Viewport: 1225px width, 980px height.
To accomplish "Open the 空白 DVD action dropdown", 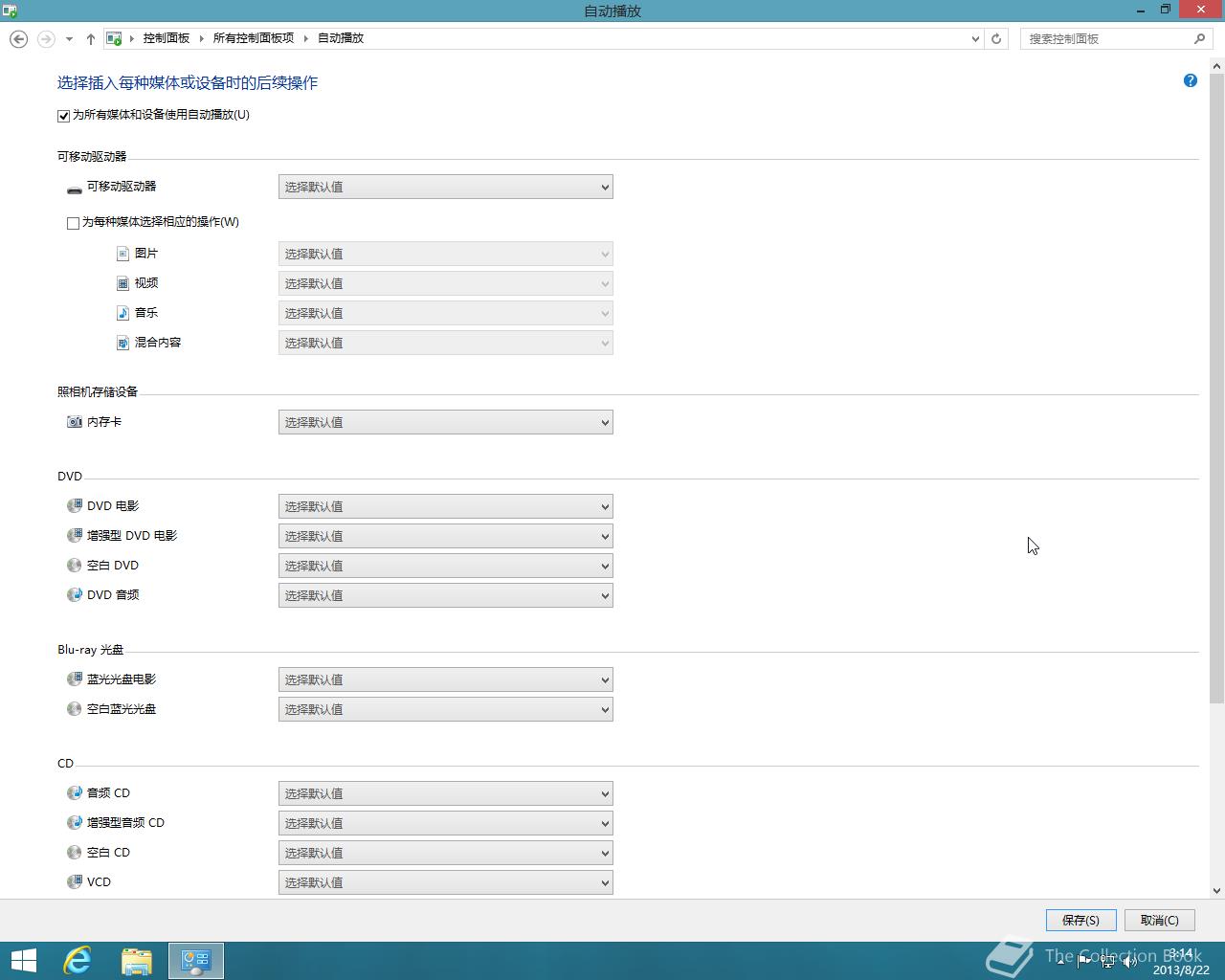I will coord(446,566).
